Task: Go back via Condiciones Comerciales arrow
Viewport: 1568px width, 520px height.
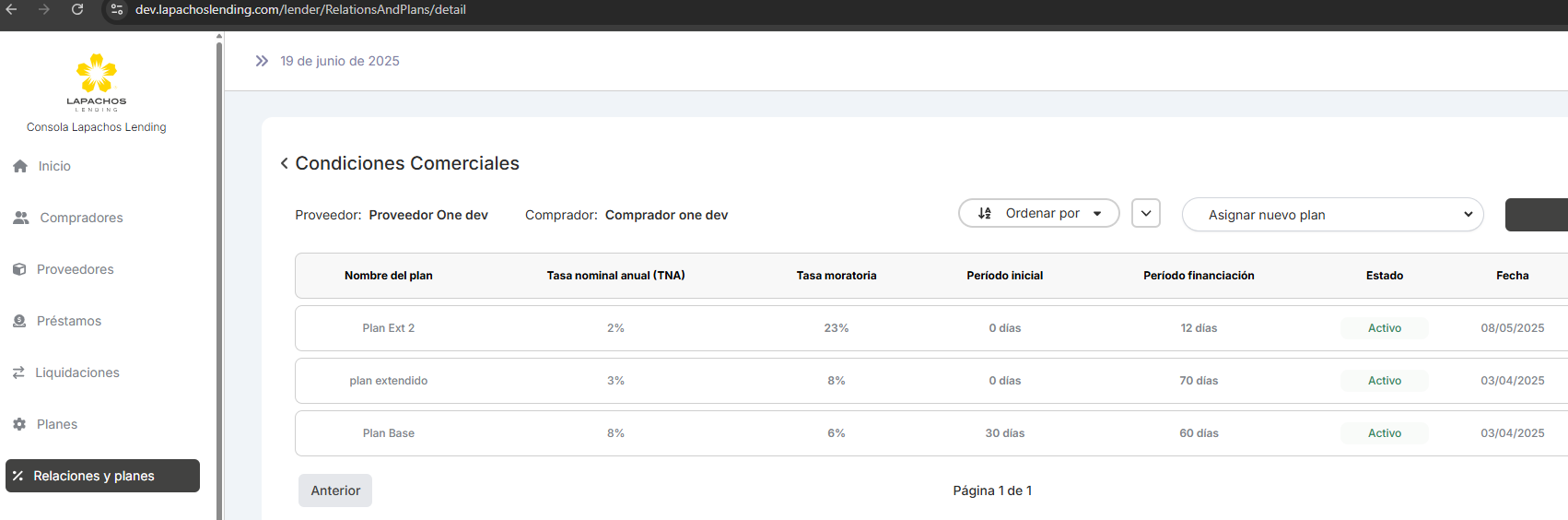Action: (x=284, y=163)
